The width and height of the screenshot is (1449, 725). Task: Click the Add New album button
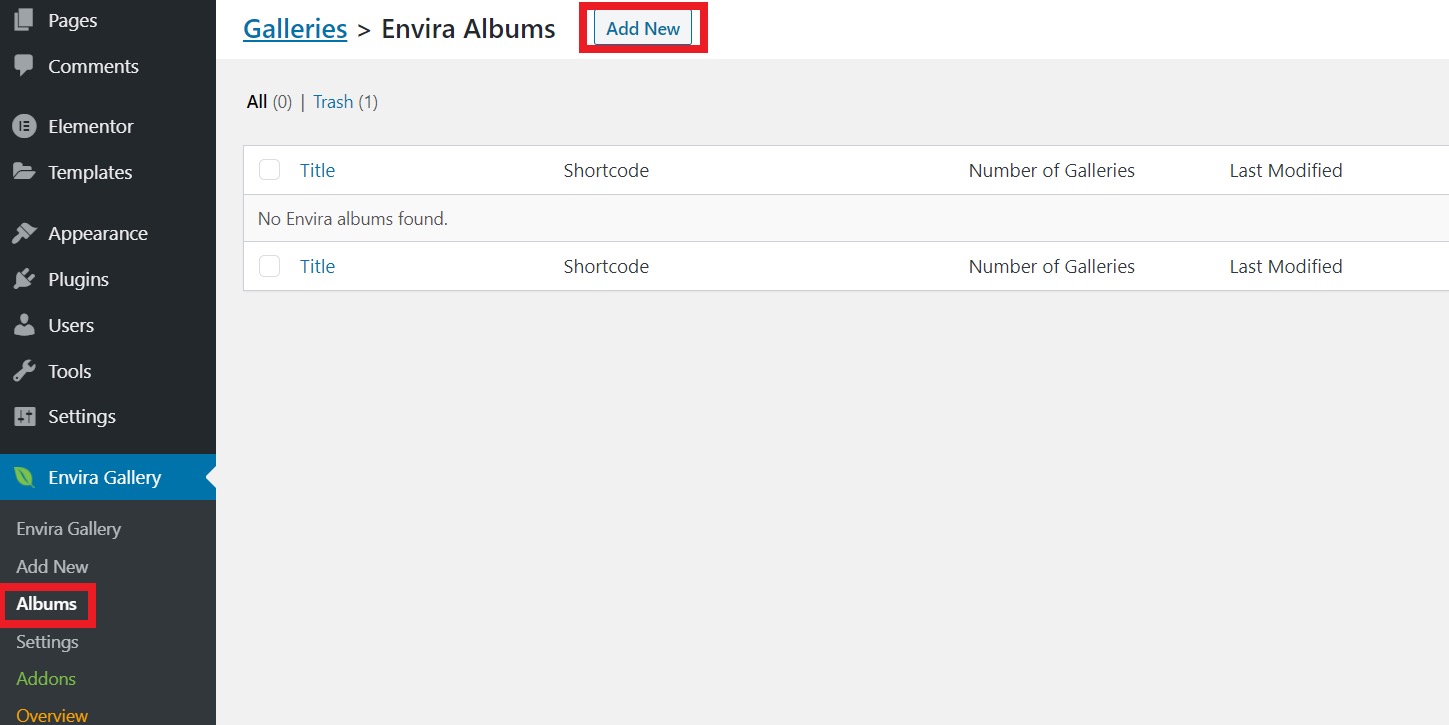643,29
